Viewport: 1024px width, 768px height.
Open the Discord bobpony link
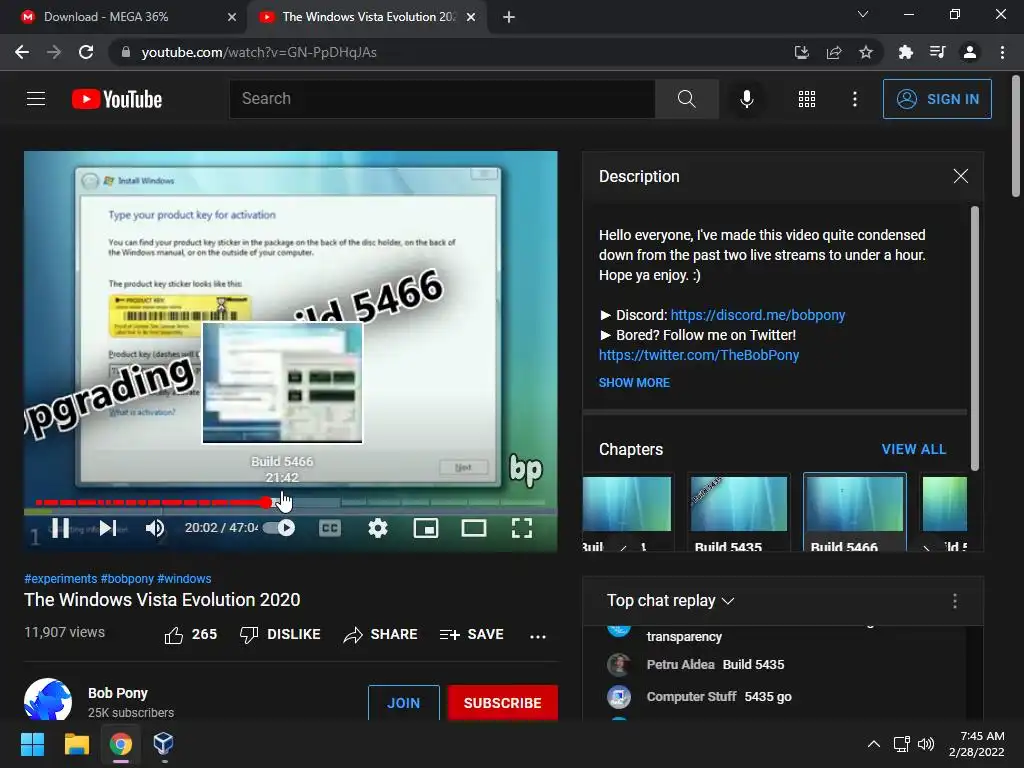click(758, 315)
